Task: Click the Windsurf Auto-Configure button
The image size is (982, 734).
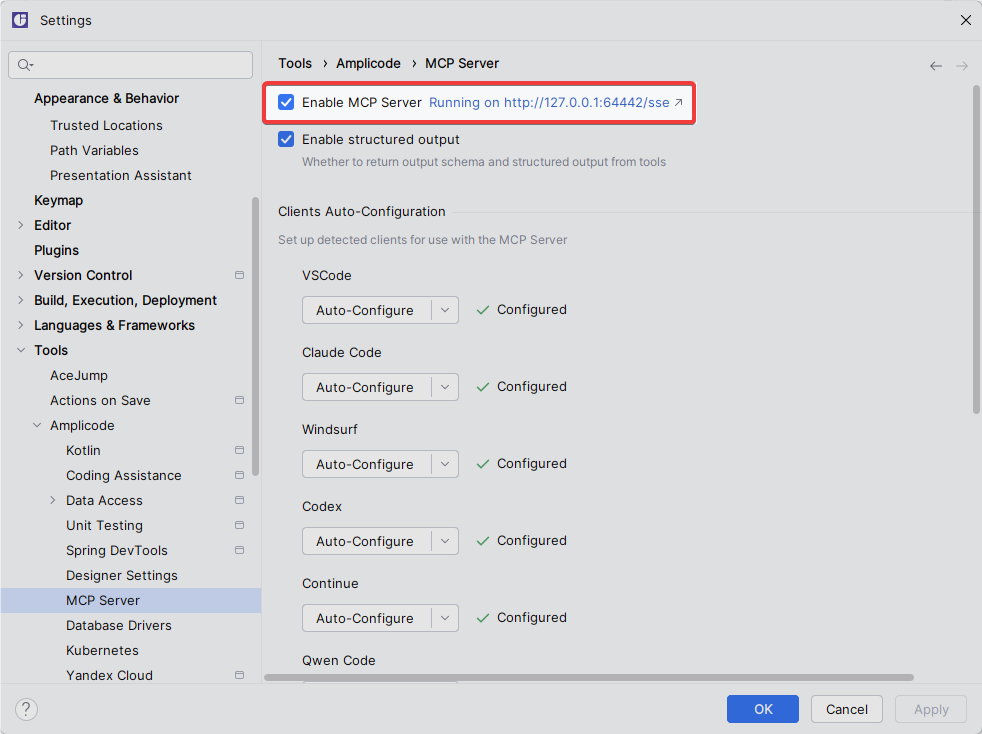Action: [x=366, y=464]
